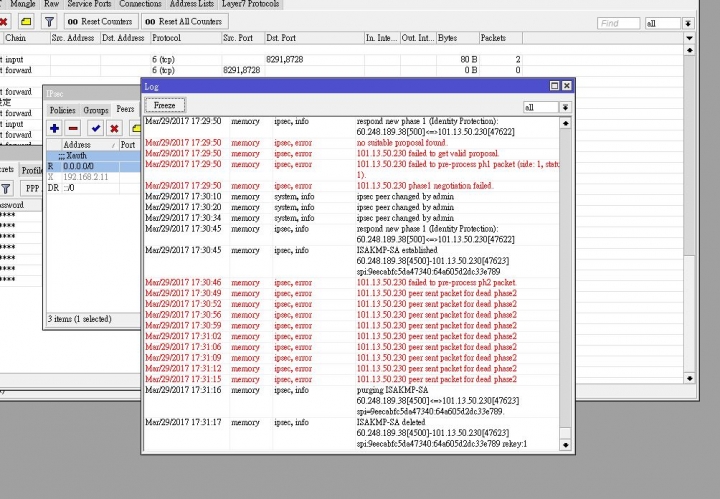This screenshot has height=499, width=720.
Task: Click the PPP window filter funnel icon
Action: (x=6, y=189)
